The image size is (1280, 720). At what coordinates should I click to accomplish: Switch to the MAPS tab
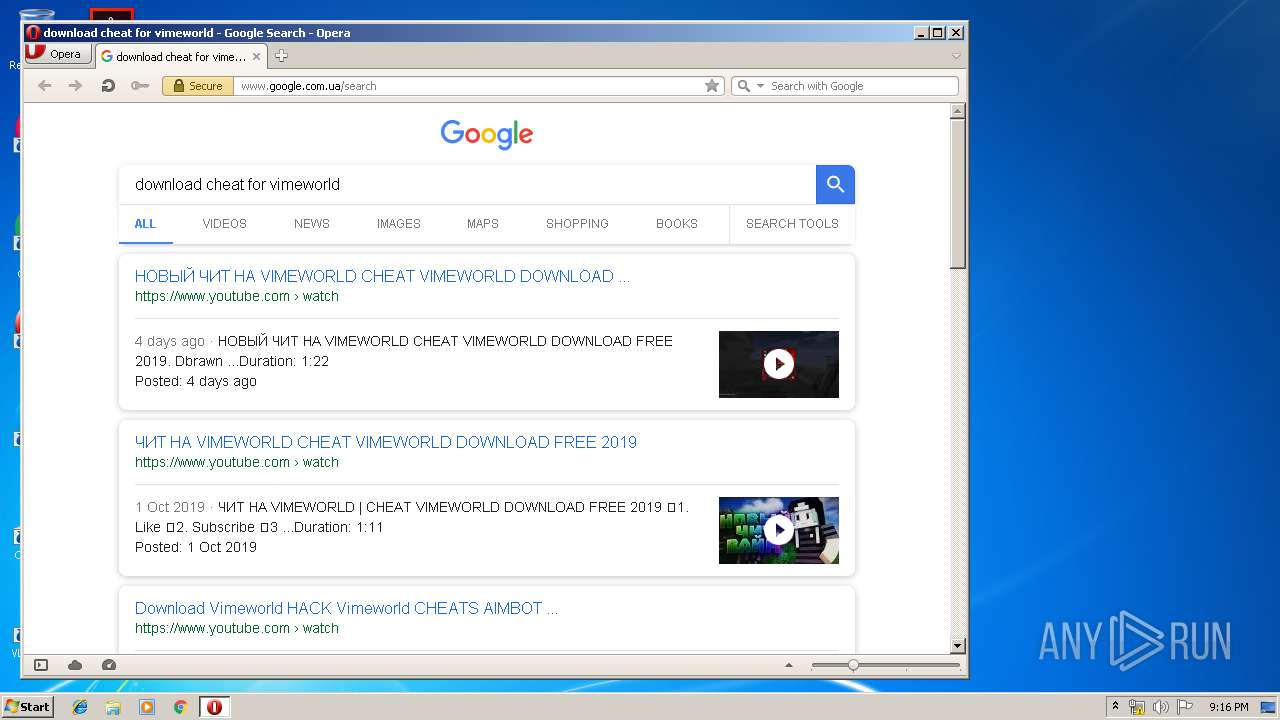(x=483, y=224)
